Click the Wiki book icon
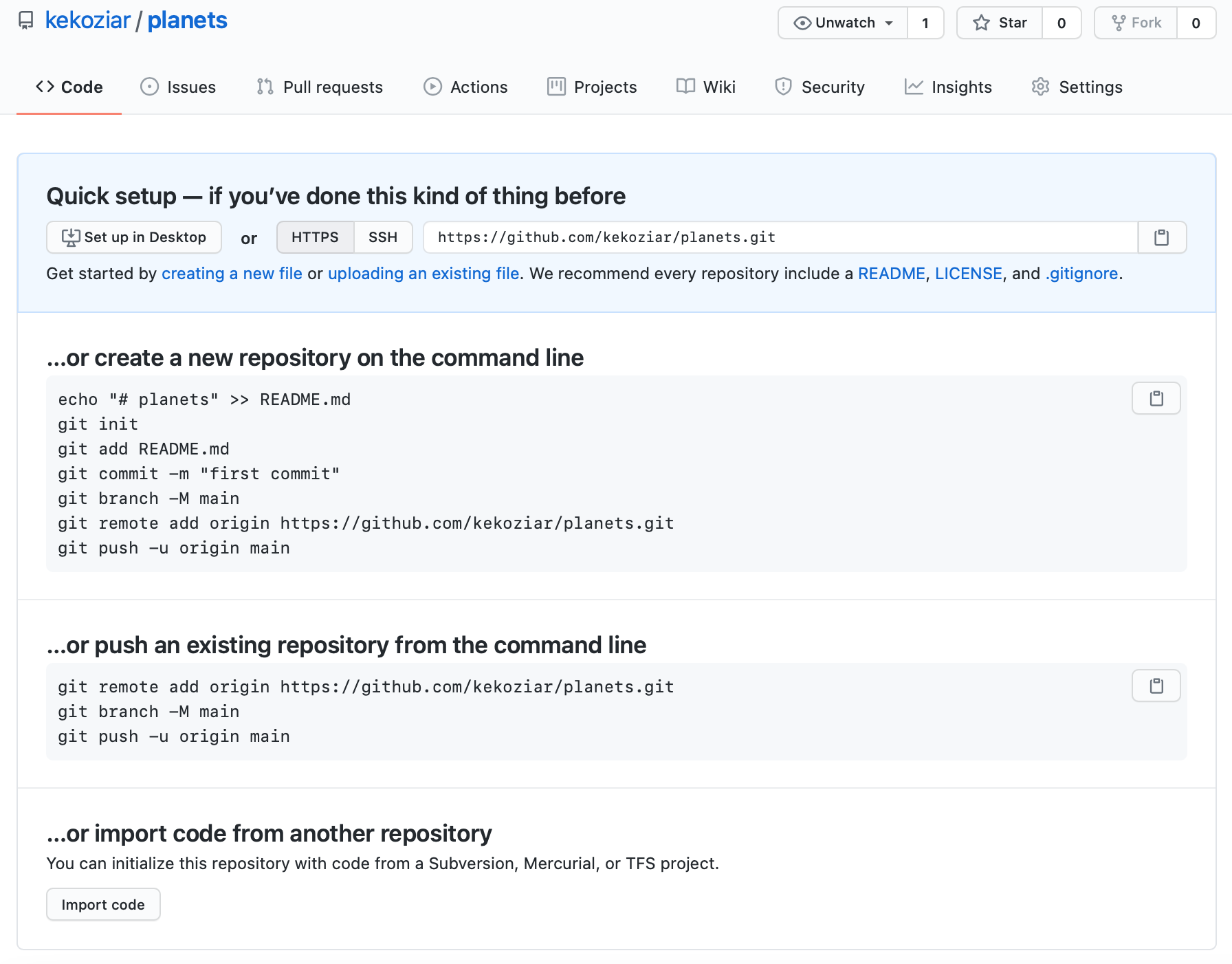Image resolution: width=1232 pixels, height=964 pixels. [x=685, y=87]
